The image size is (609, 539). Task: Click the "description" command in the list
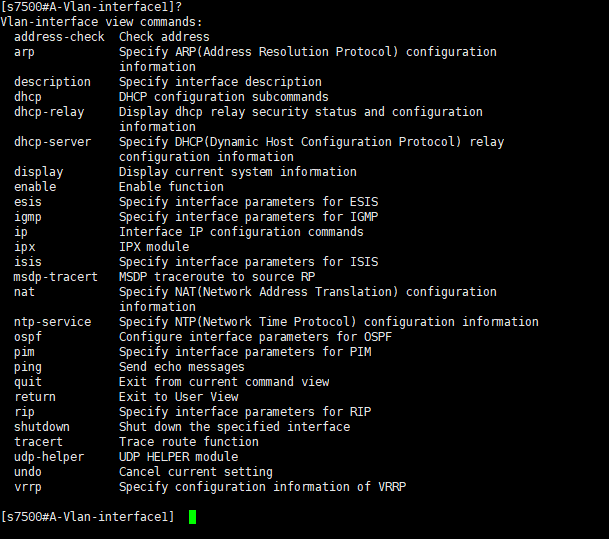coord(52,82)
